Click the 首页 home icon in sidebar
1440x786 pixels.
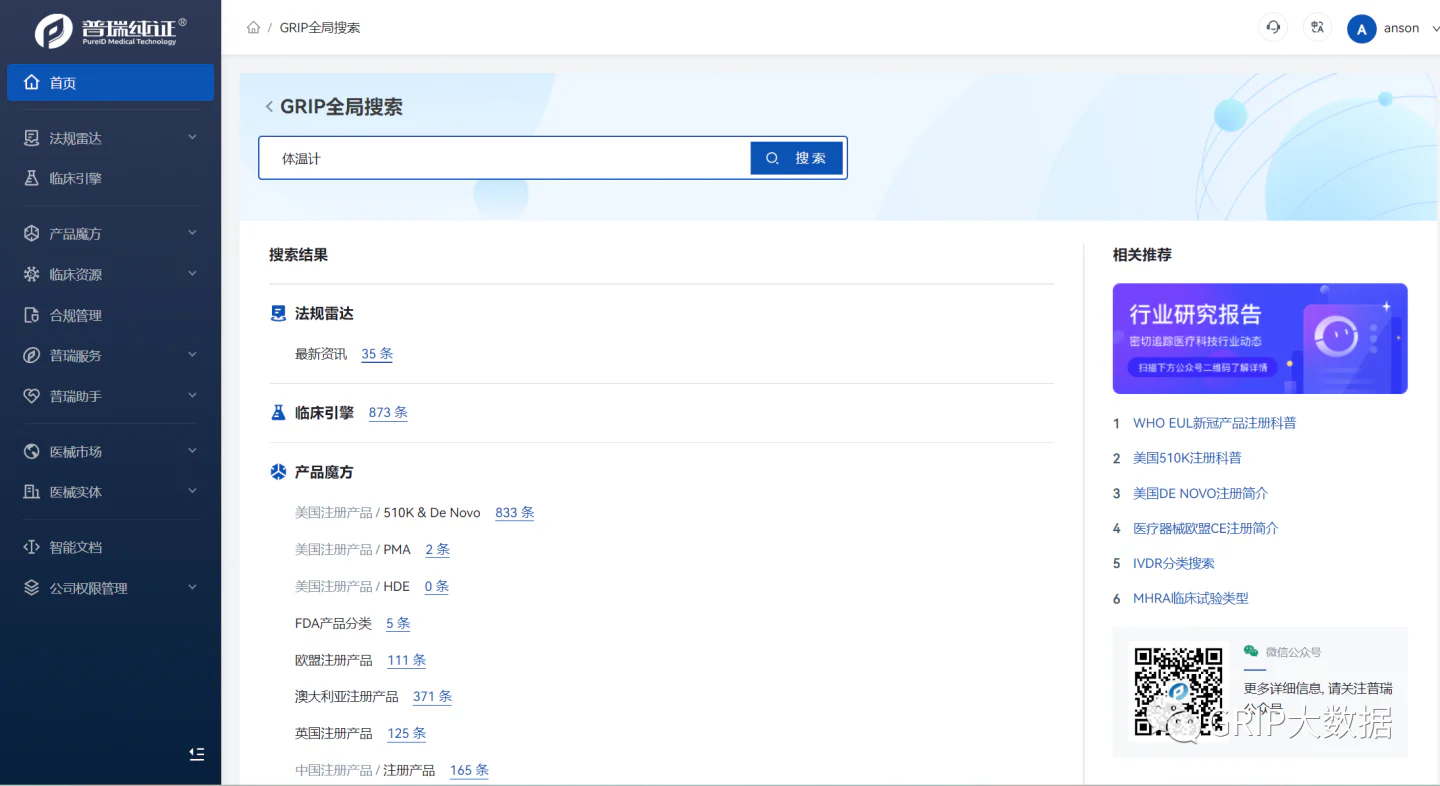[x=32, y=82]
